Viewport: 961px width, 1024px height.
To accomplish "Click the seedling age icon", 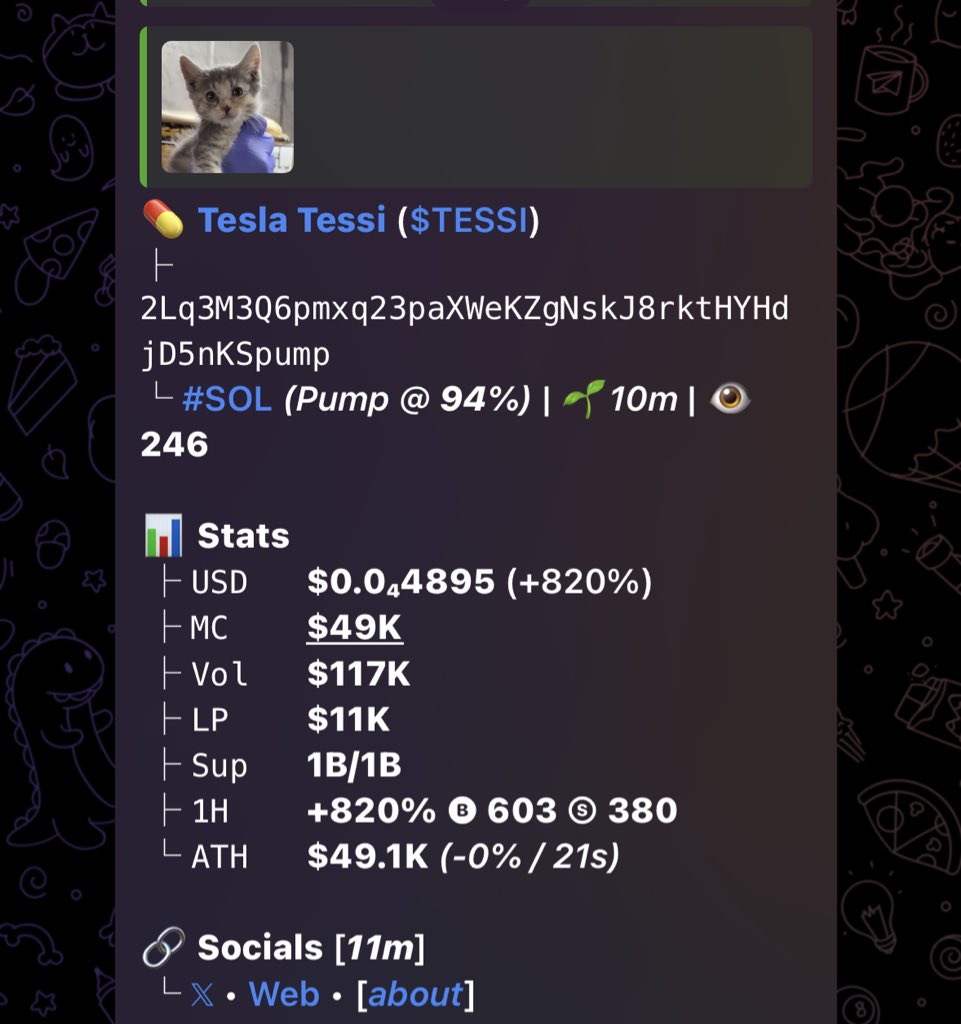I will point(581,399).
